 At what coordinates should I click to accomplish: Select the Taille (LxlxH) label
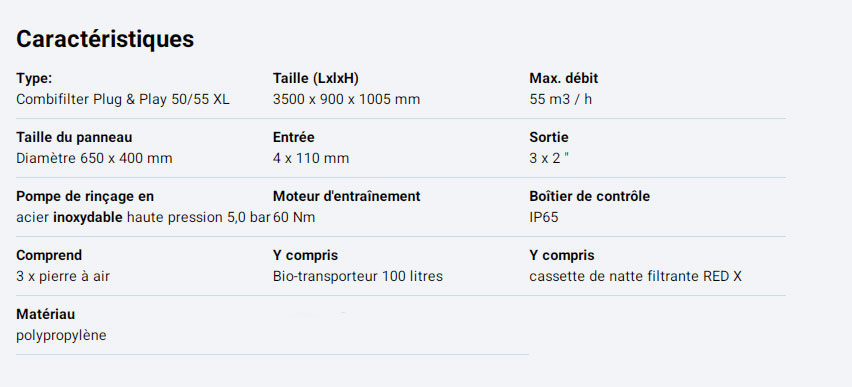pyautogui.click(x=316, y=79)
